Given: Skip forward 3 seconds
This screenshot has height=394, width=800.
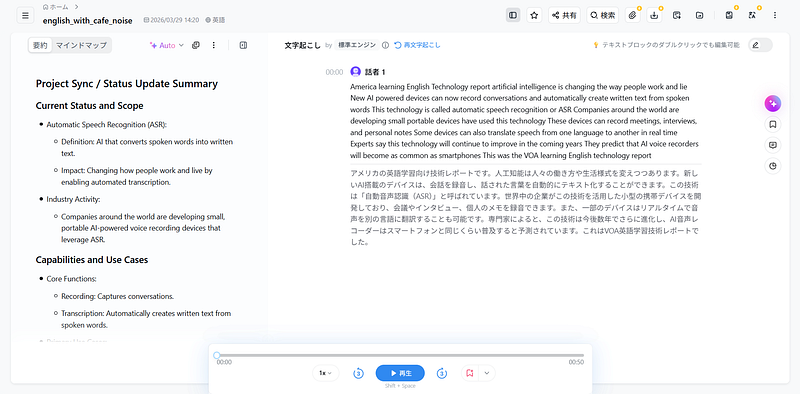Looking at the screenshot, I should (442, 373).
